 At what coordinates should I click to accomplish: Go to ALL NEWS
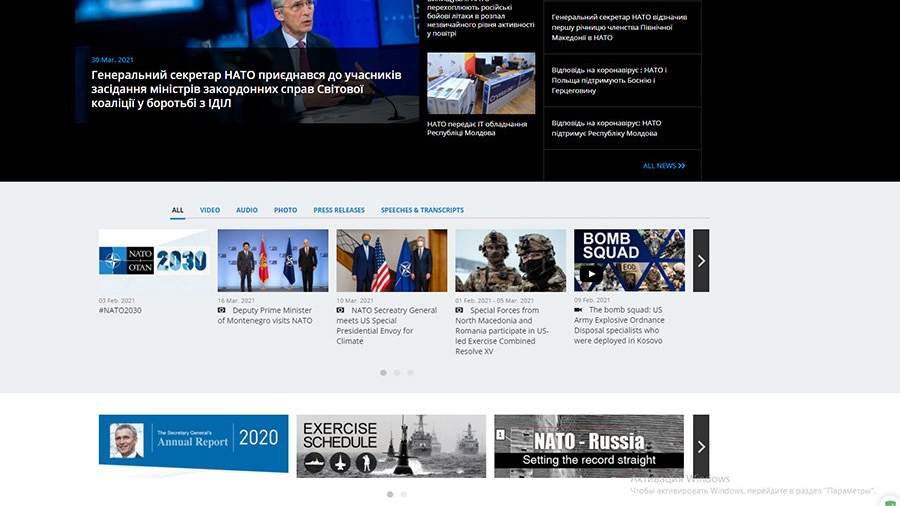pyautogui.click(x=664, y=166)
